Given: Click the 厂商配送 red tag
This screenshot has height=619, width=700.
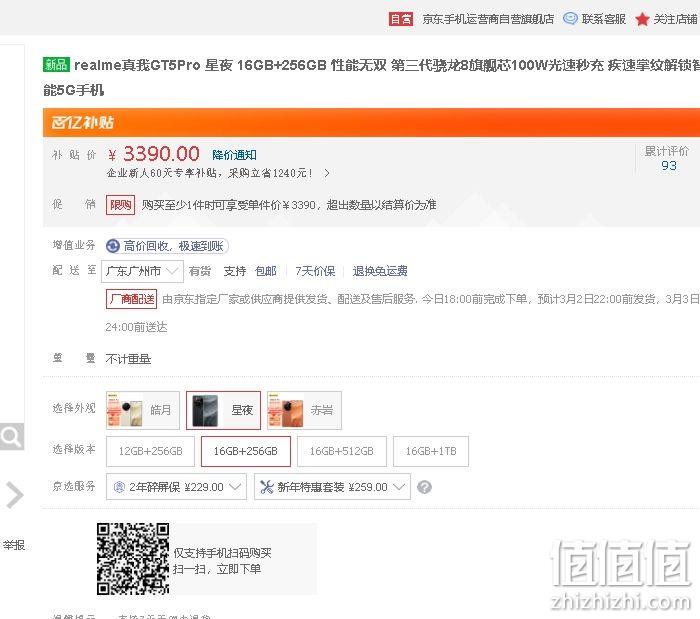Looking at the screenshot, I should pos(132,299).
